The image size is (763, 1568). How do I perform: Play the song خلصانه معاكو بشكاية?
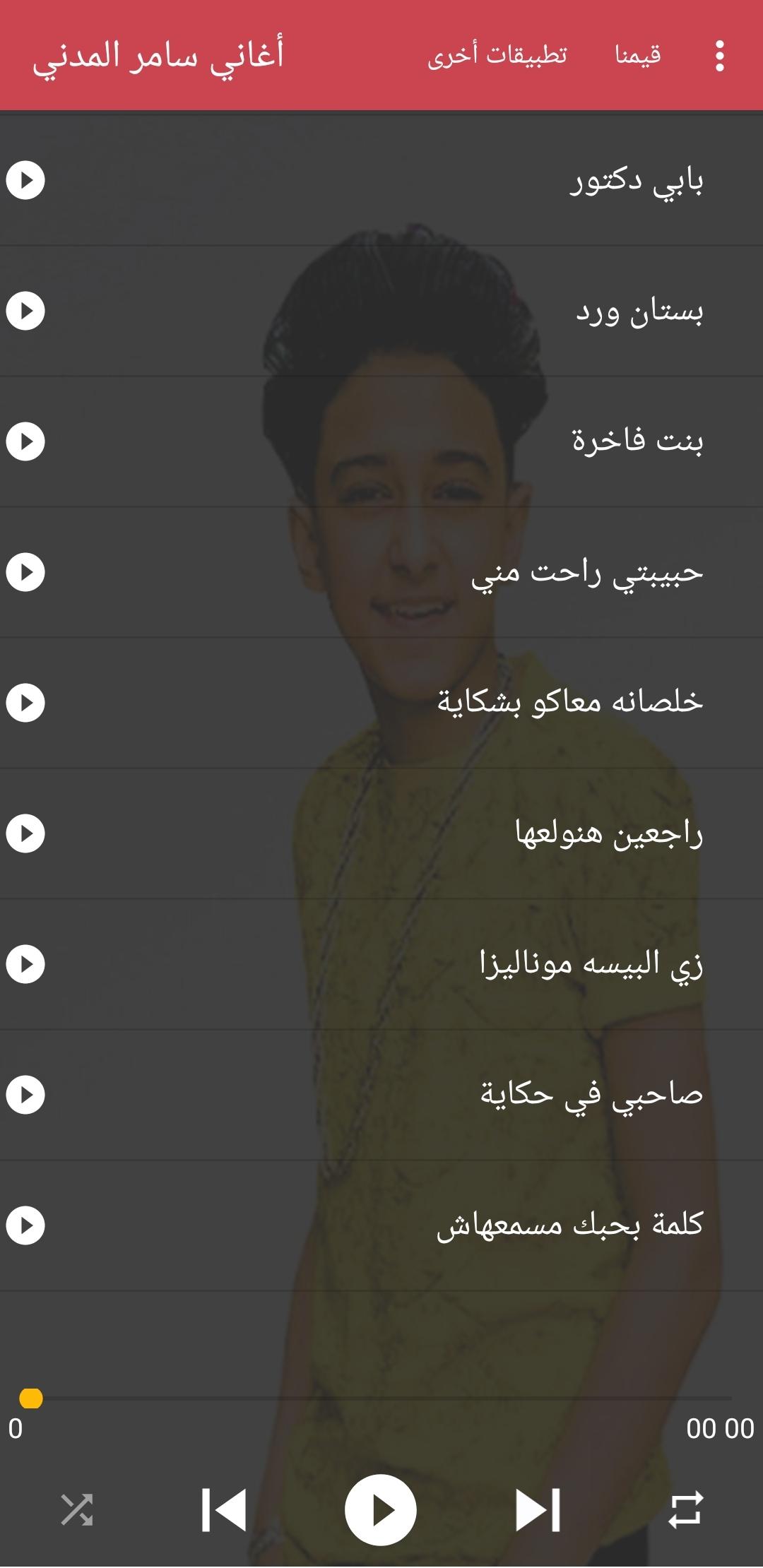coord(25,703)
